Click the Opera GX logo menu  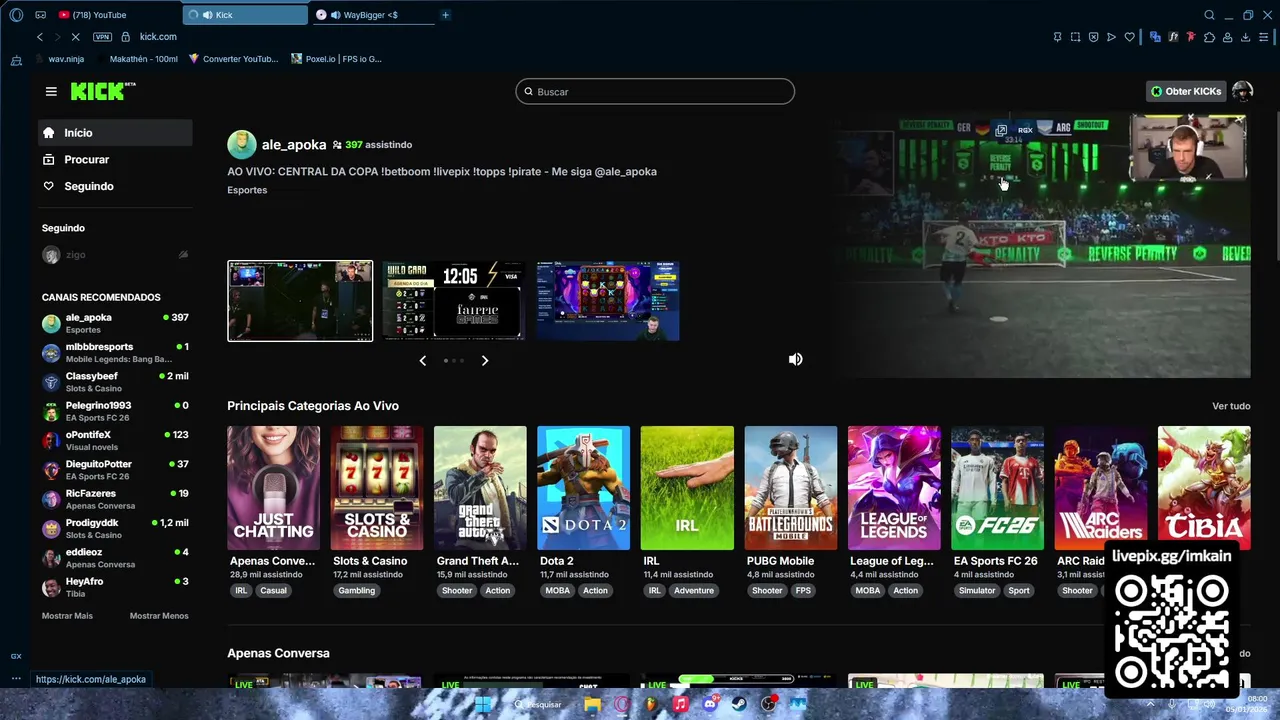(x=16, y=15)
